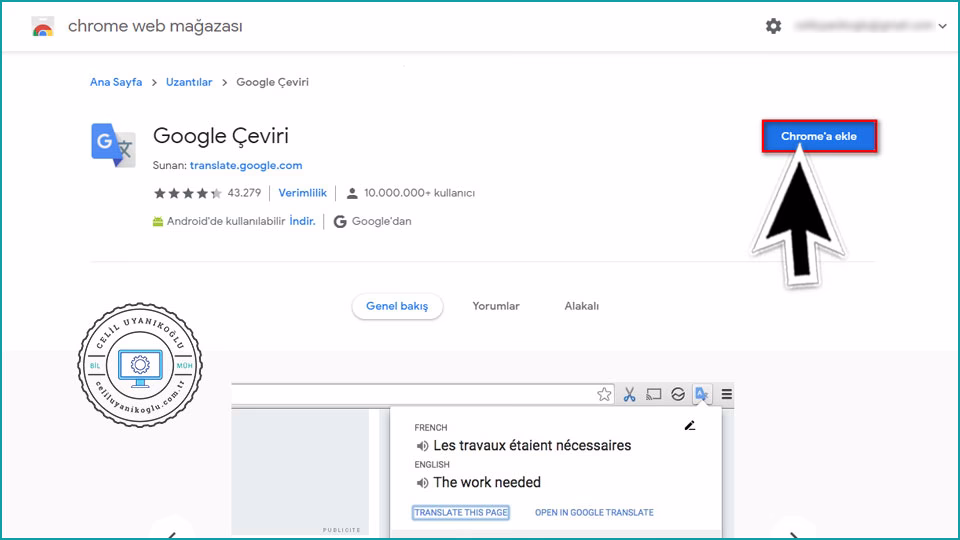The image size is (960, 540).
Task: Select the Genel bakış tab
Action: coord(397,306)
